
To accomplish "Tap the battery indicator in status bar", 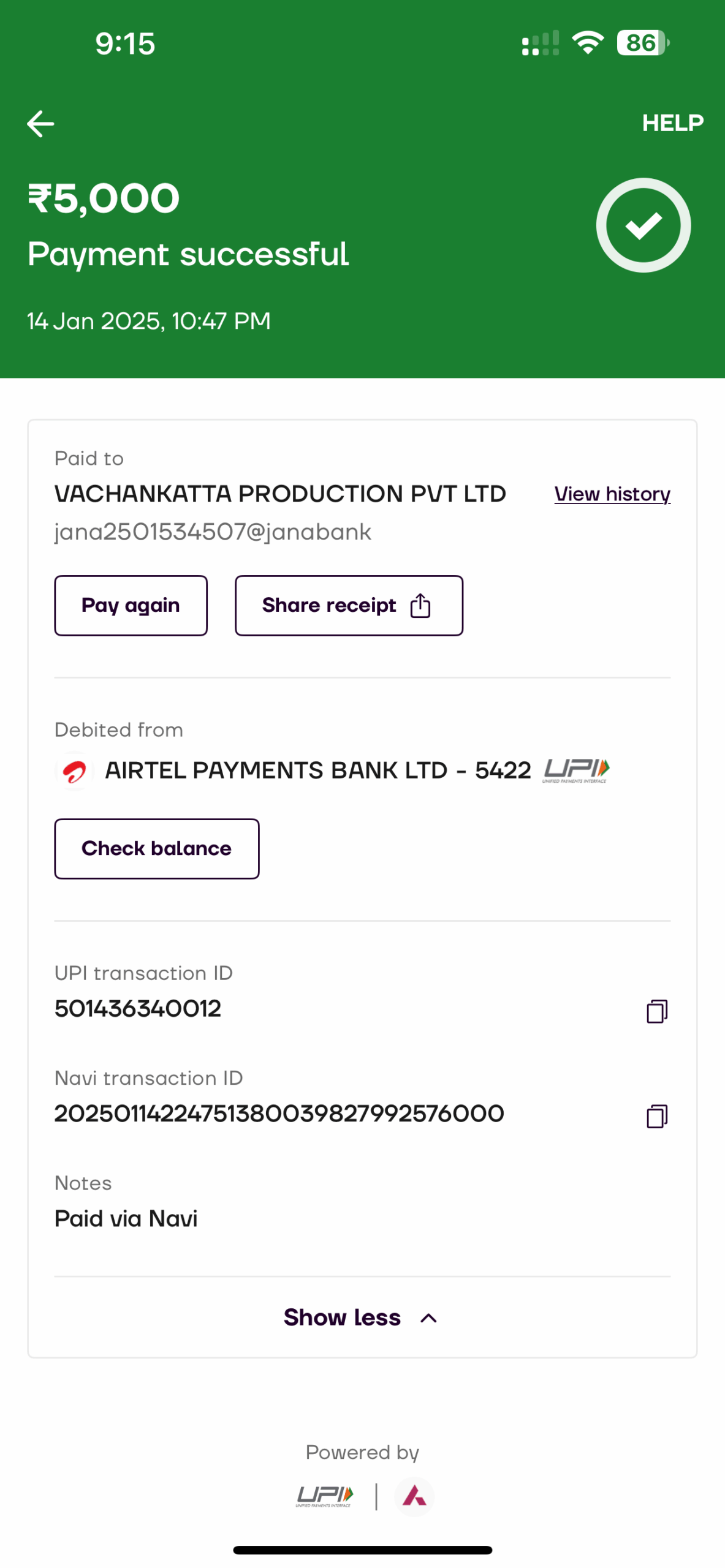I will pos(642,43).
